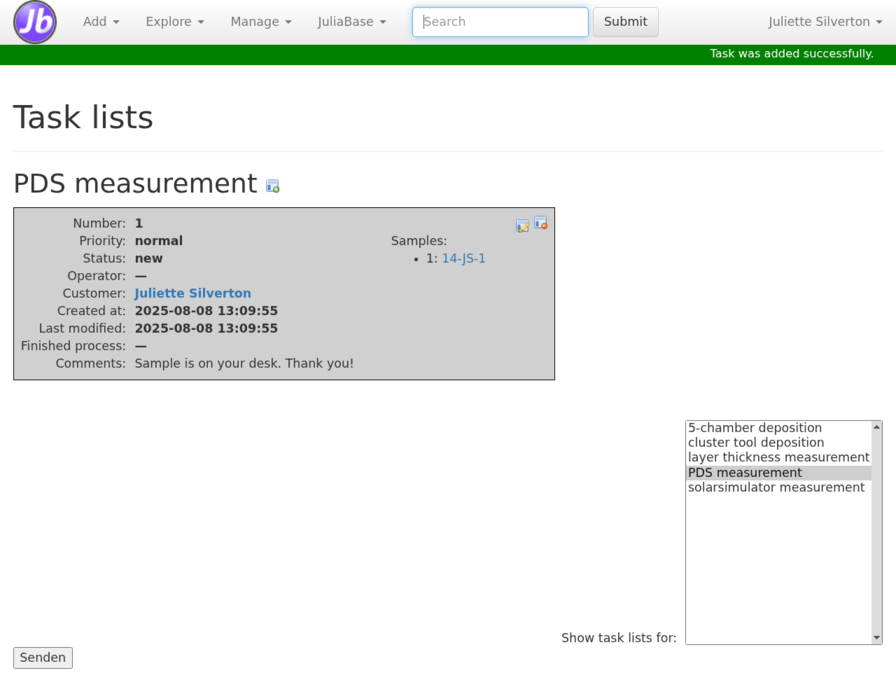The width and height of the screenshot is (896, 687).
Task: Click the Submit search button
Action: pos(625,22)
